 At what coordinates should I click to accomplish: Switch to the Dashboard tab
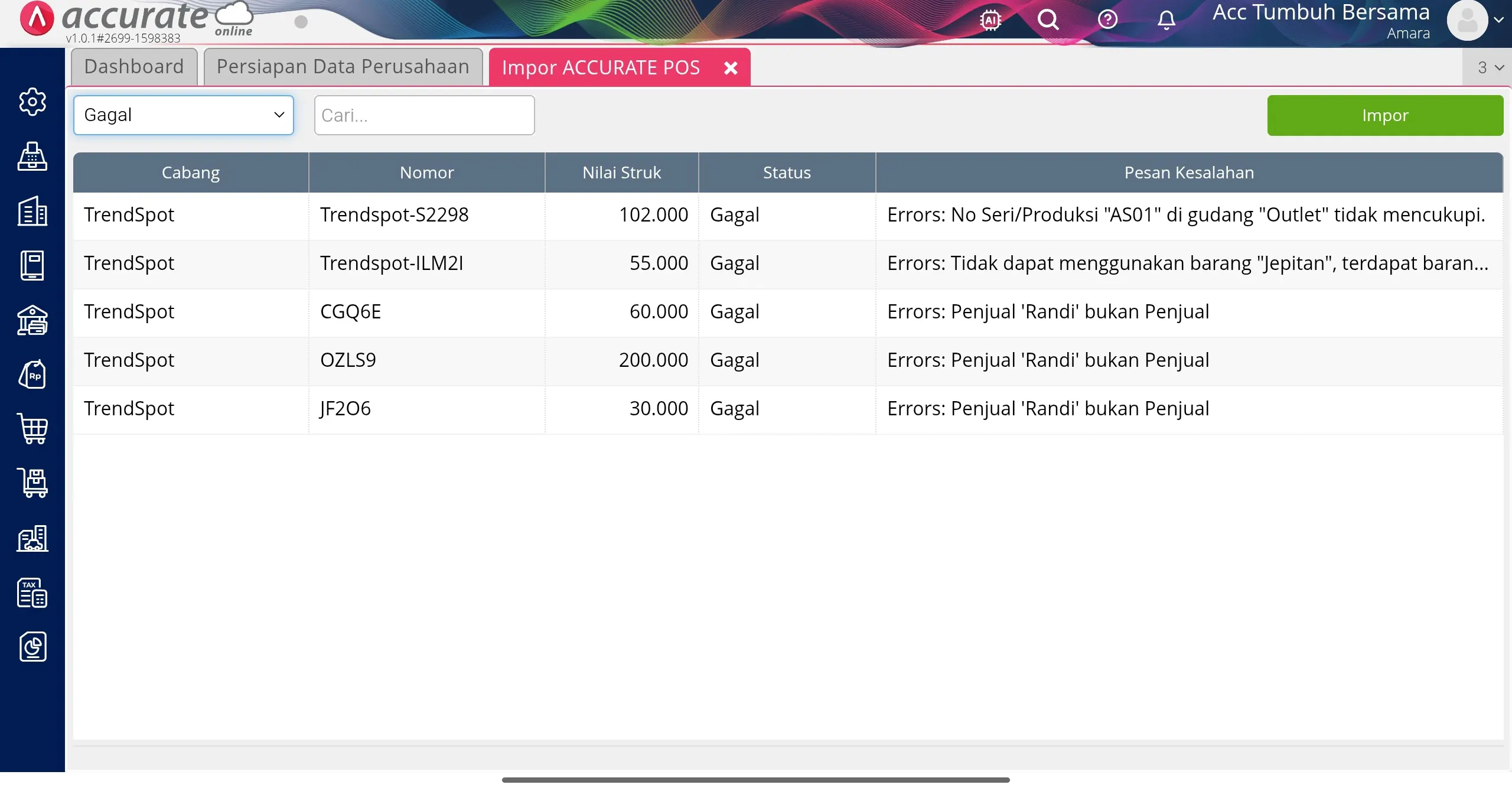(134, 67)
